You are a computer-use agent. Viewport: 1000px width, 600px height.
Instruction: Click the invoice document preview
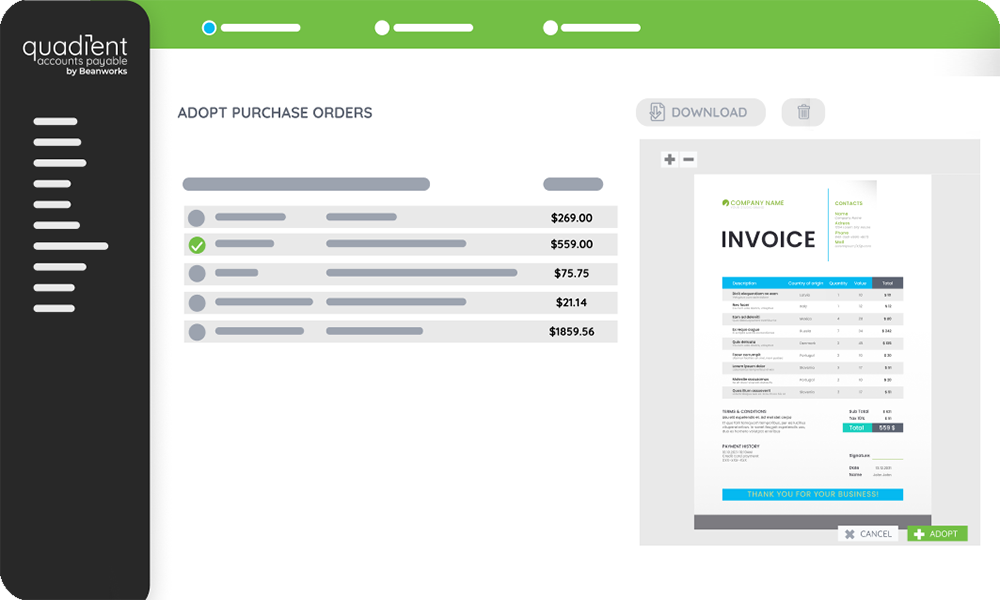pyautogui.click(x=812, y=350)
